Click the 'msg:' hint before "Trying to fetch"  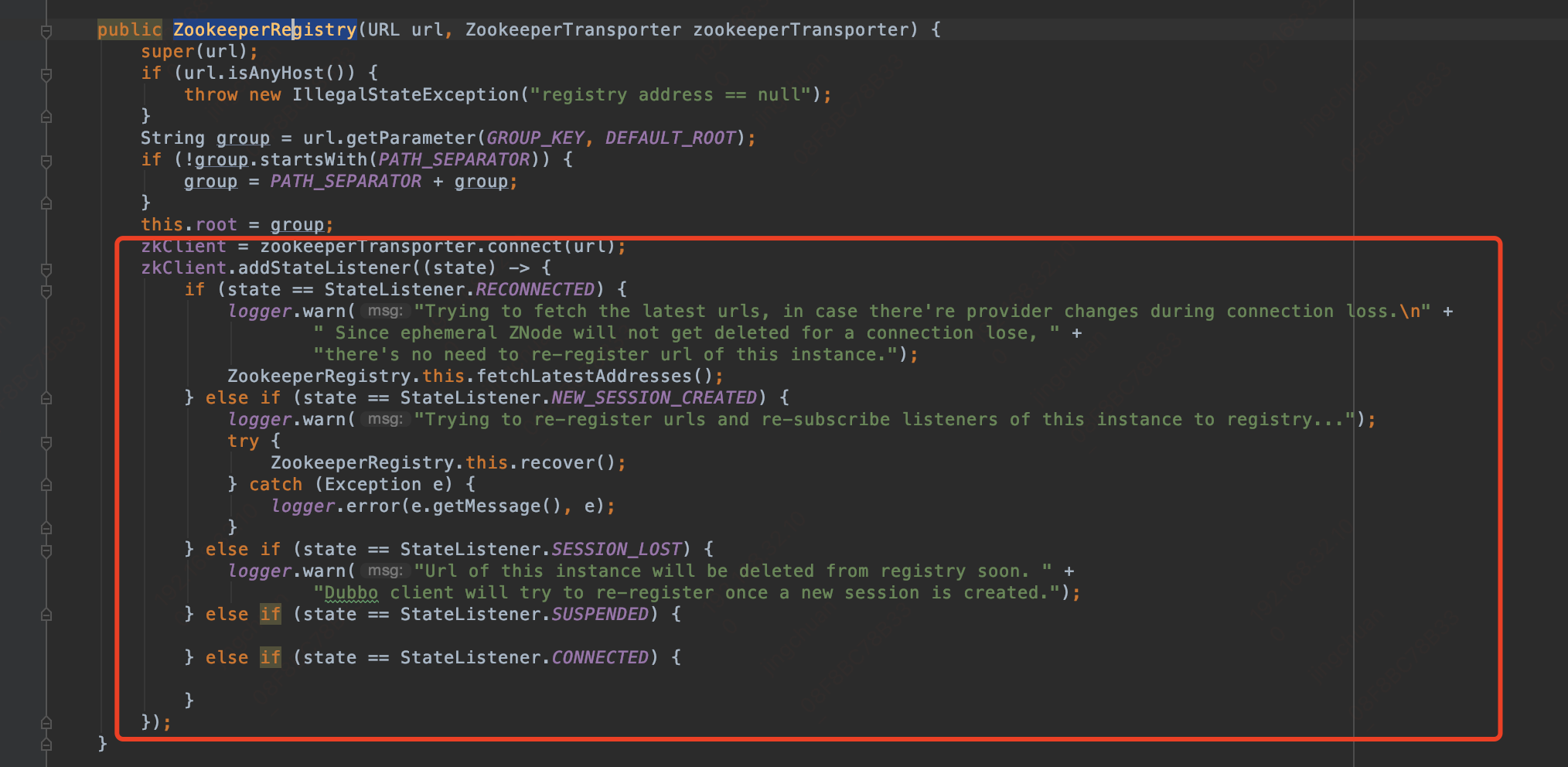pyautogui.click(x=385, y=311)
